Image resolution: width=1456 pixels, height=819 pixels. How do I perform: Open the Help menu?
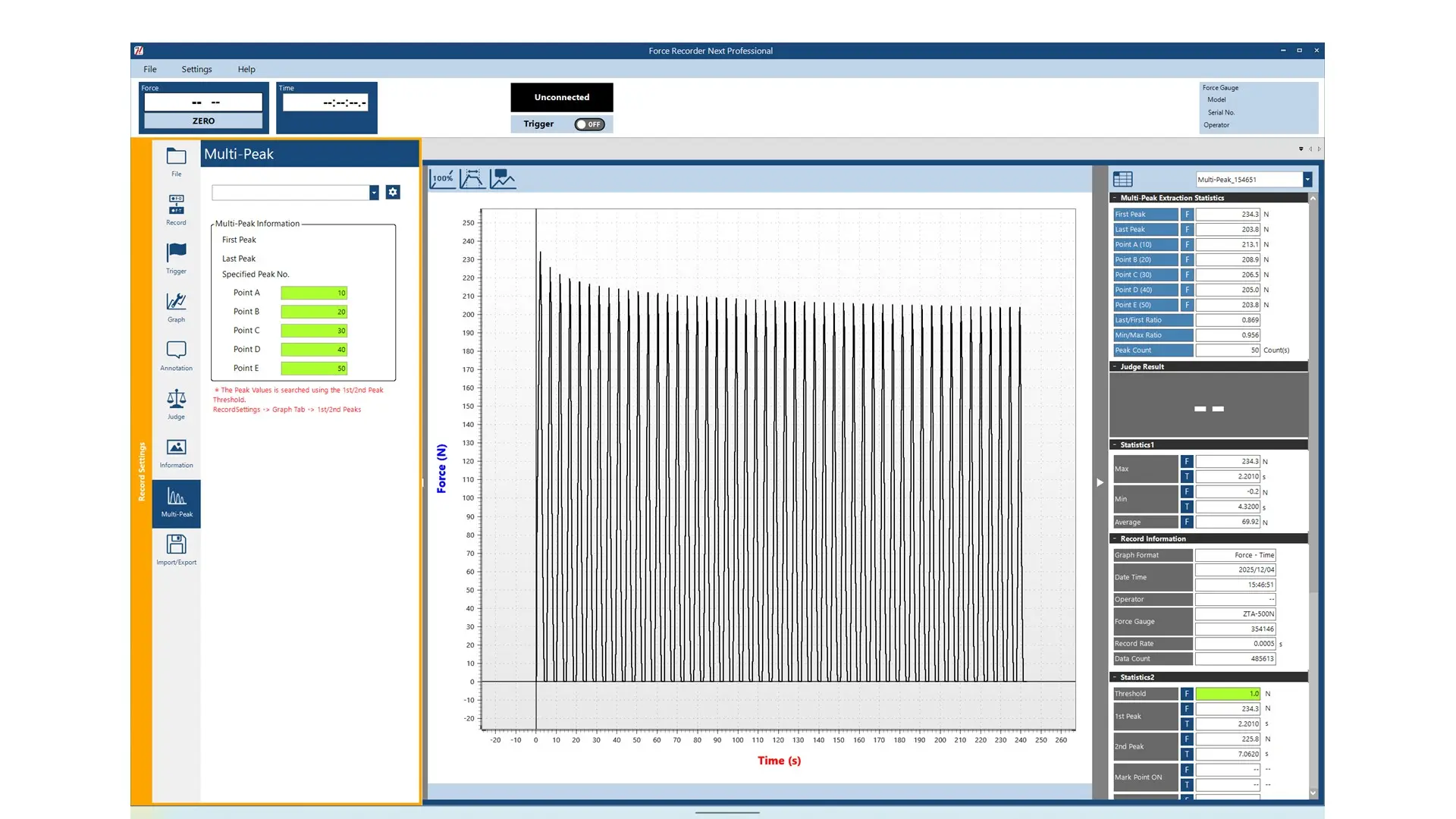[x=246, y=69]
